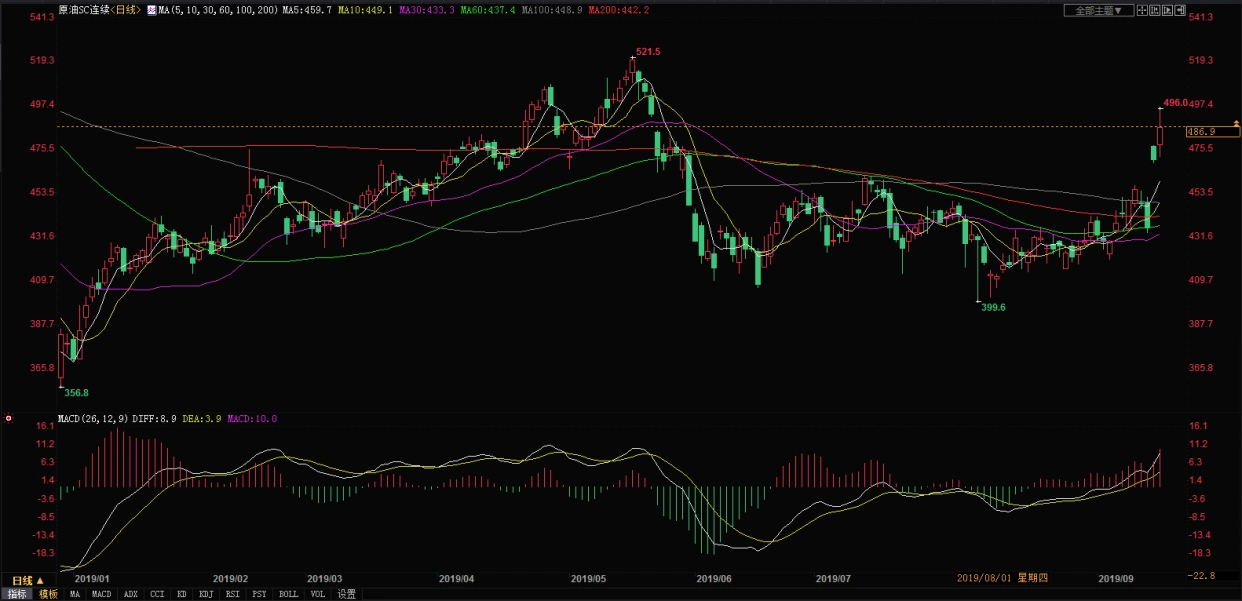Open the 设置 settings button
Screen dimensions: 1242x601
click(346, 594)
